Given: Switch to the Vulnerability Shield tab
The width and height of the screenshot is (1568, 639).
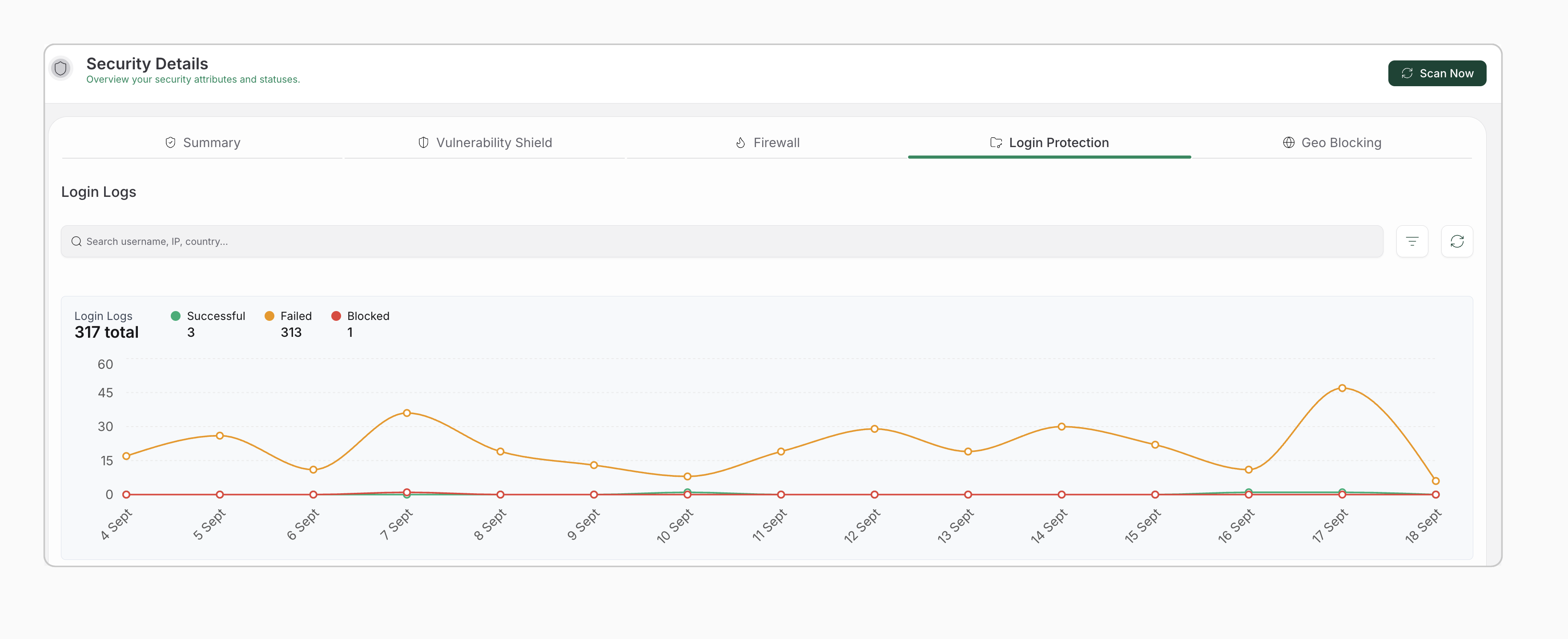Looking at the screenshot, I should tap(485, 143).
